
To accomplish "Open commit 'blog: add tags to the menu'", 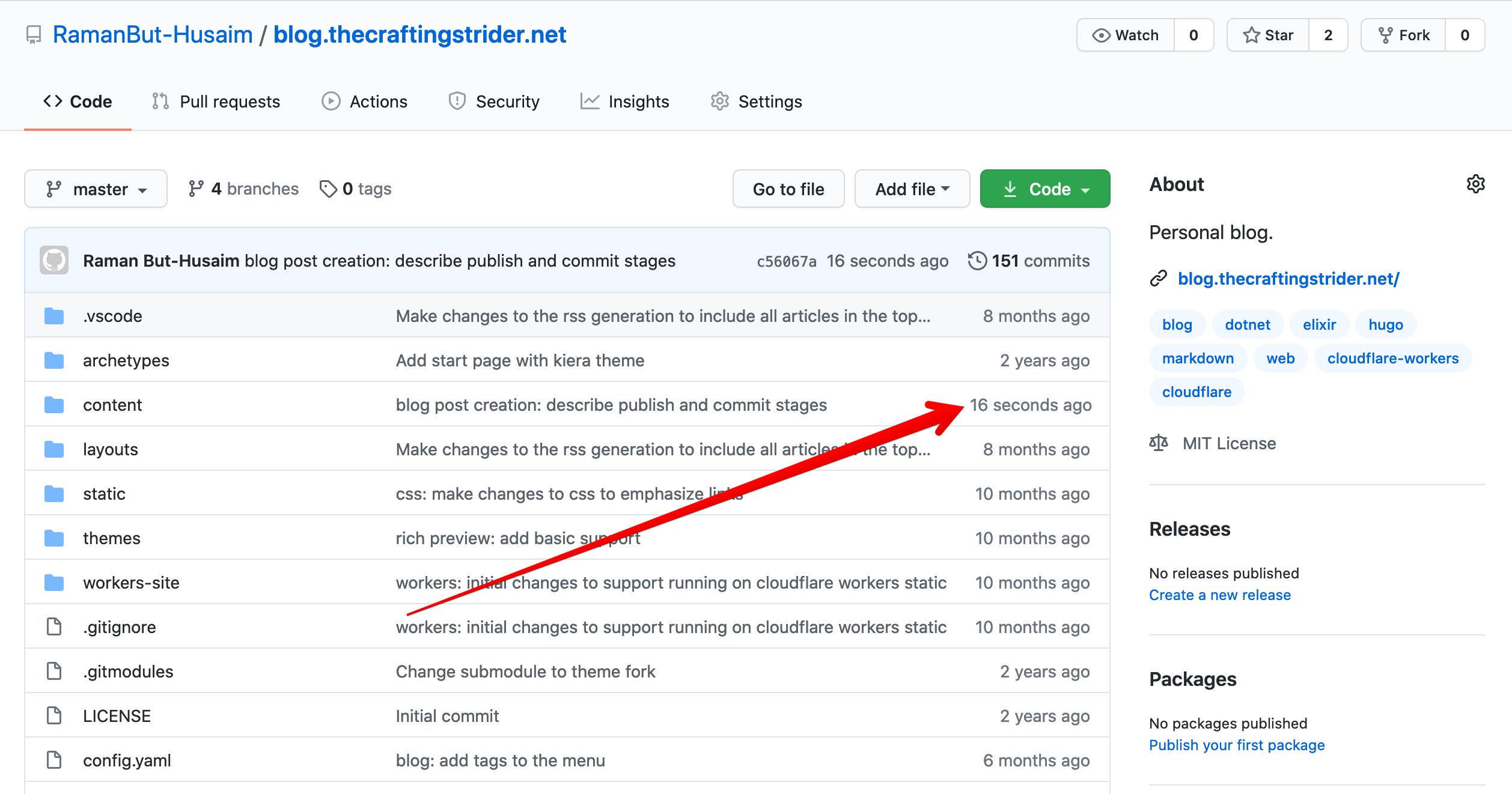I will 500,760.
